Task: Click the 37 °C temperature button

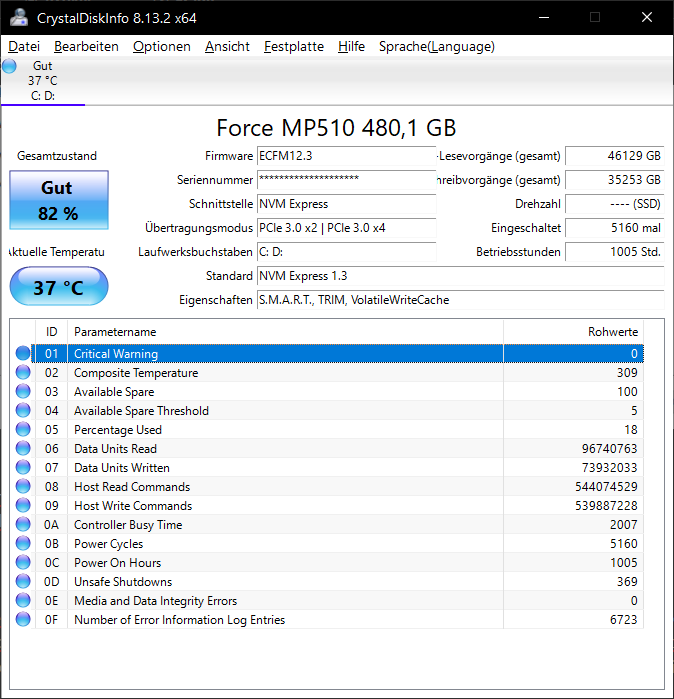Action: click(59, 287)
